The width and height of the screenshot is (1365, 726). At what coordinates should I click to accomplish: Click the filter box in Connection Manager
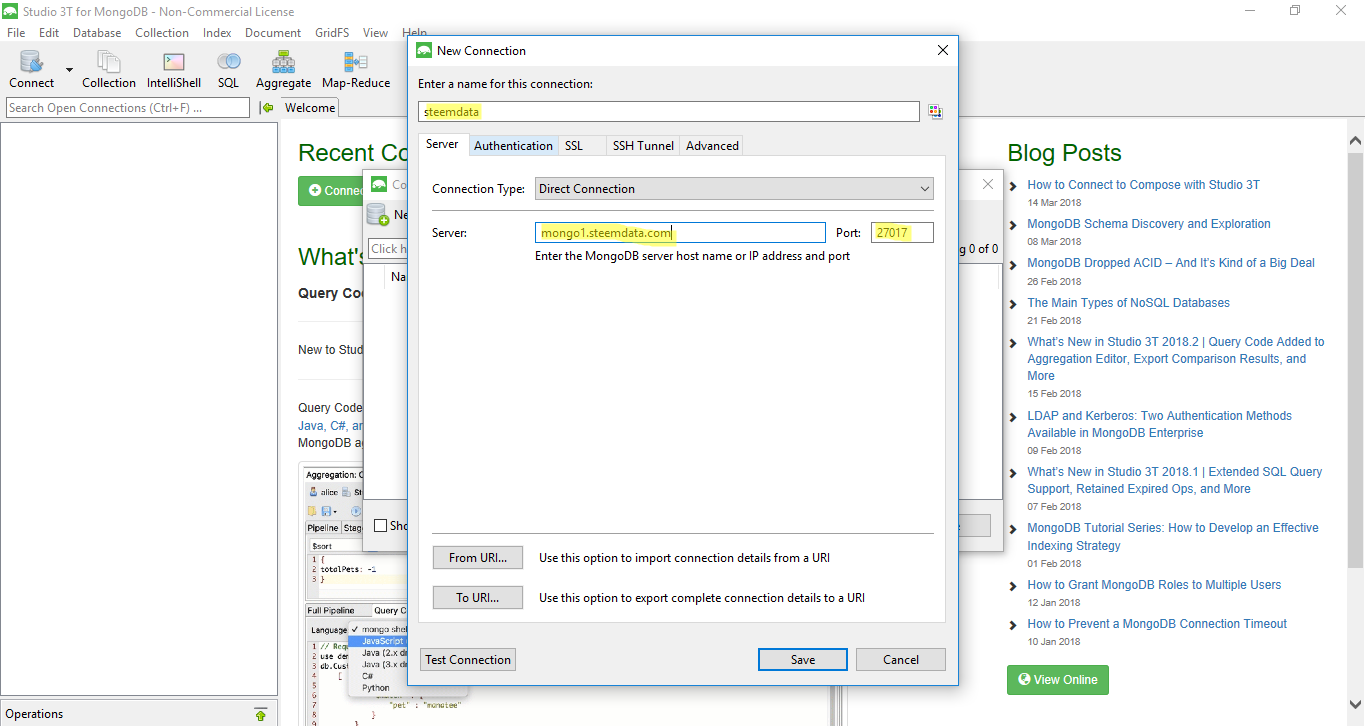(388, 249)
